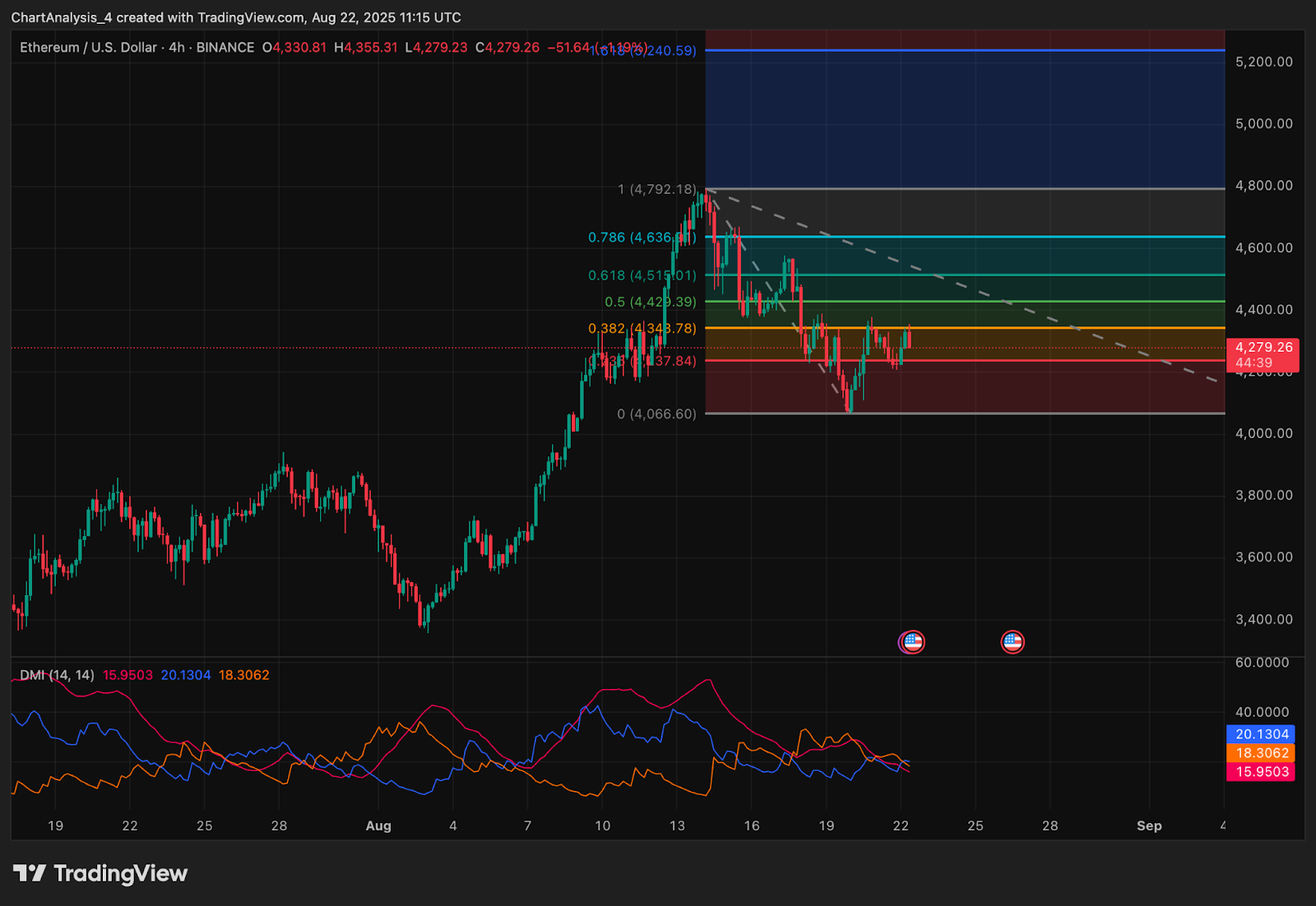Click the 0.786 Fibonacci level label

tap(642, 238)
